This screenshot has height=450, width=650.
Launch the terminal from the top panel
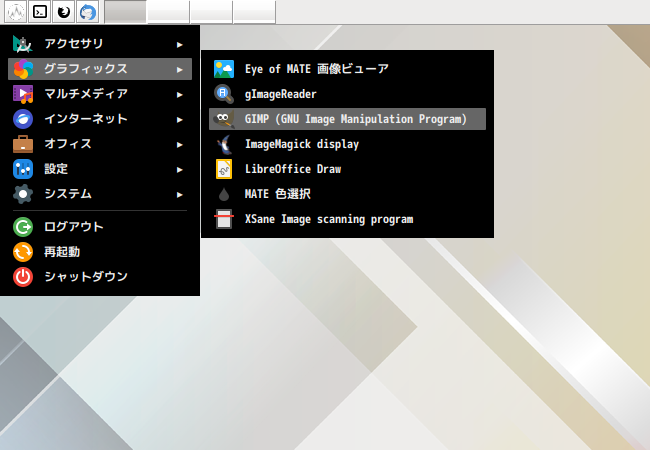(x=40, y=12)
